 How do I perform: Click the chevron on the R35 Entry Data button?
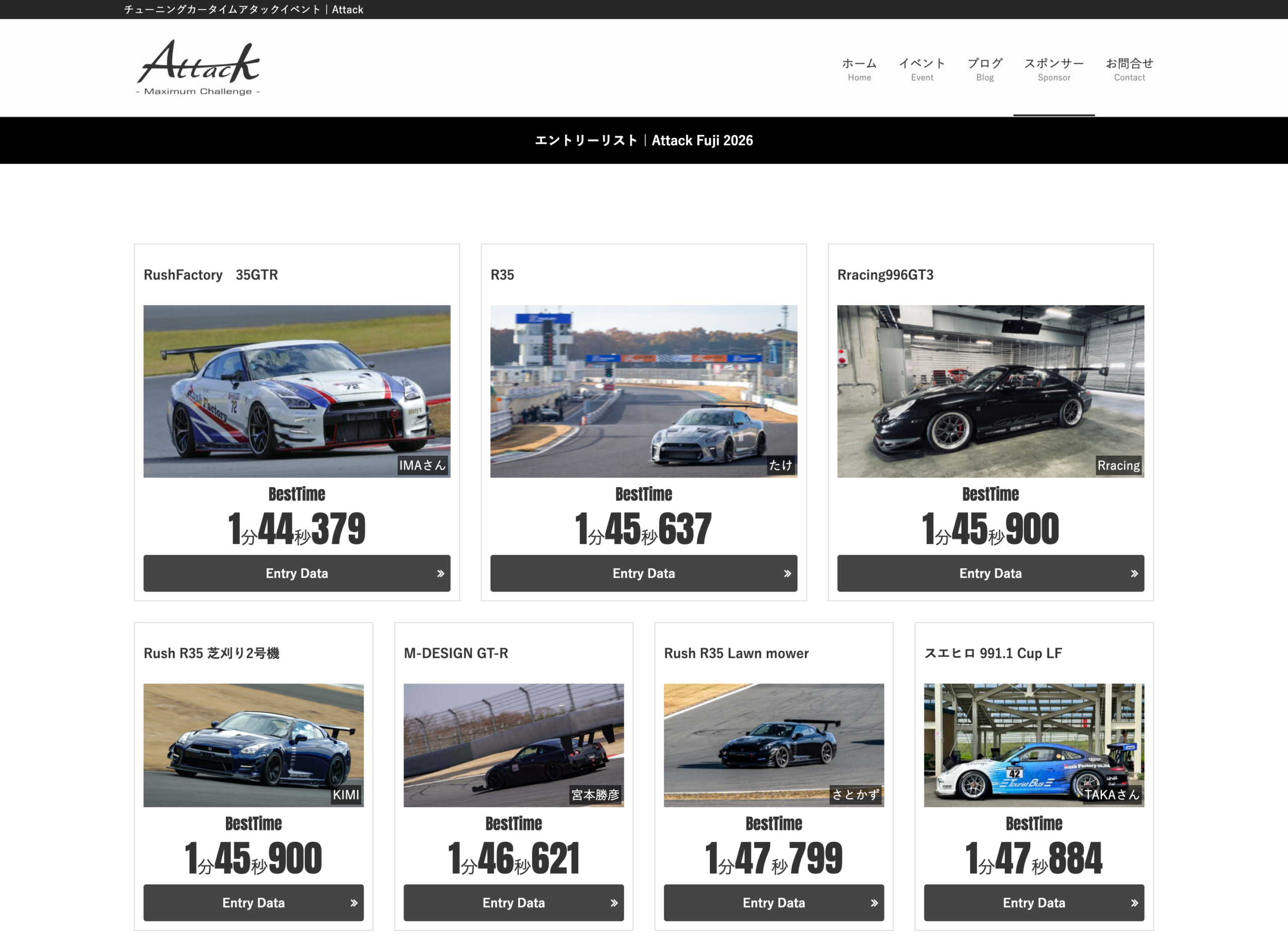[787, 573]
